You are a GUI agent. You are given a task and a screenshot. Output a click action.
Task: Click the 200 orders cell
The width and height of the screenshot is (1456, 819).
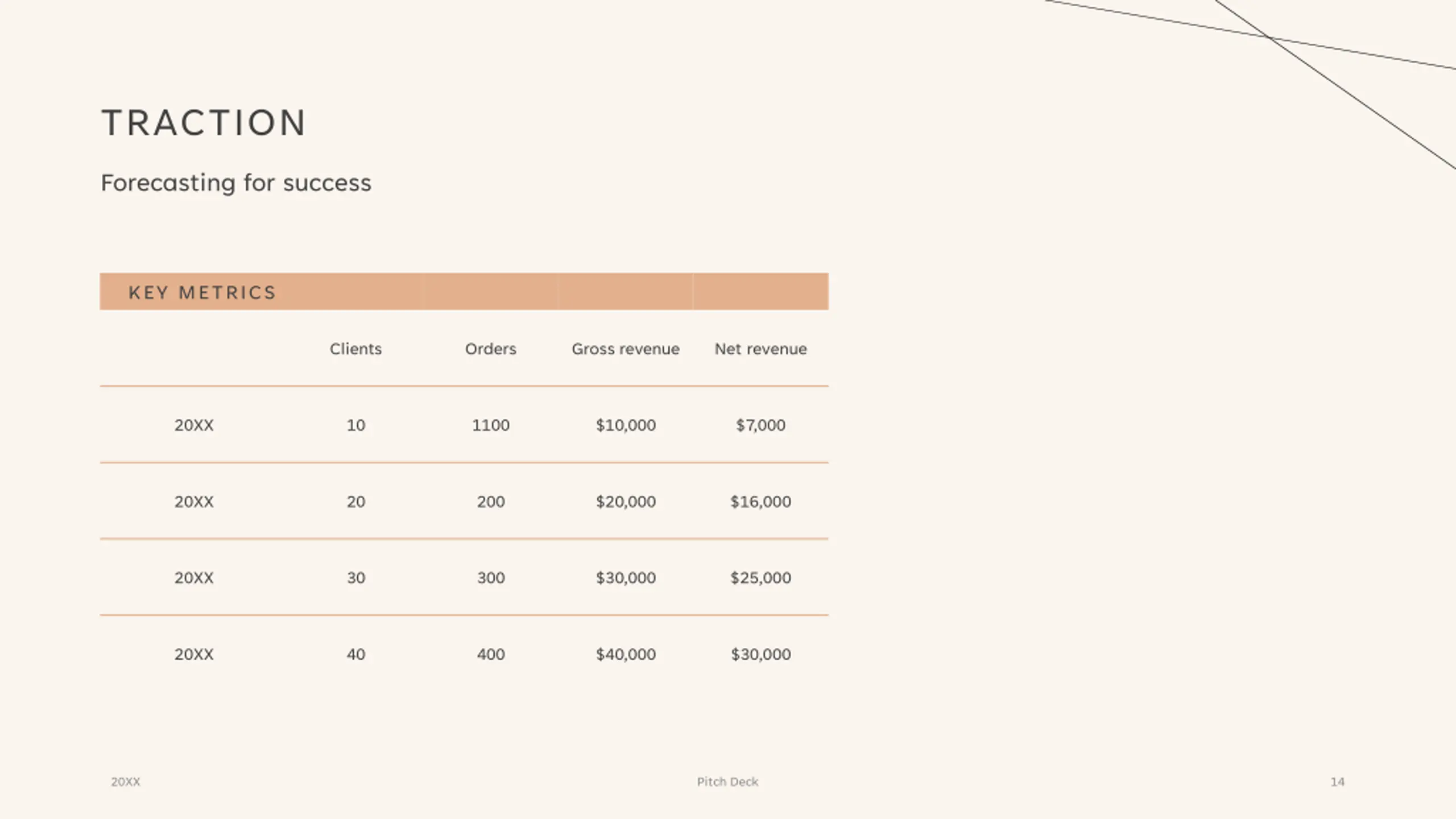490,502
